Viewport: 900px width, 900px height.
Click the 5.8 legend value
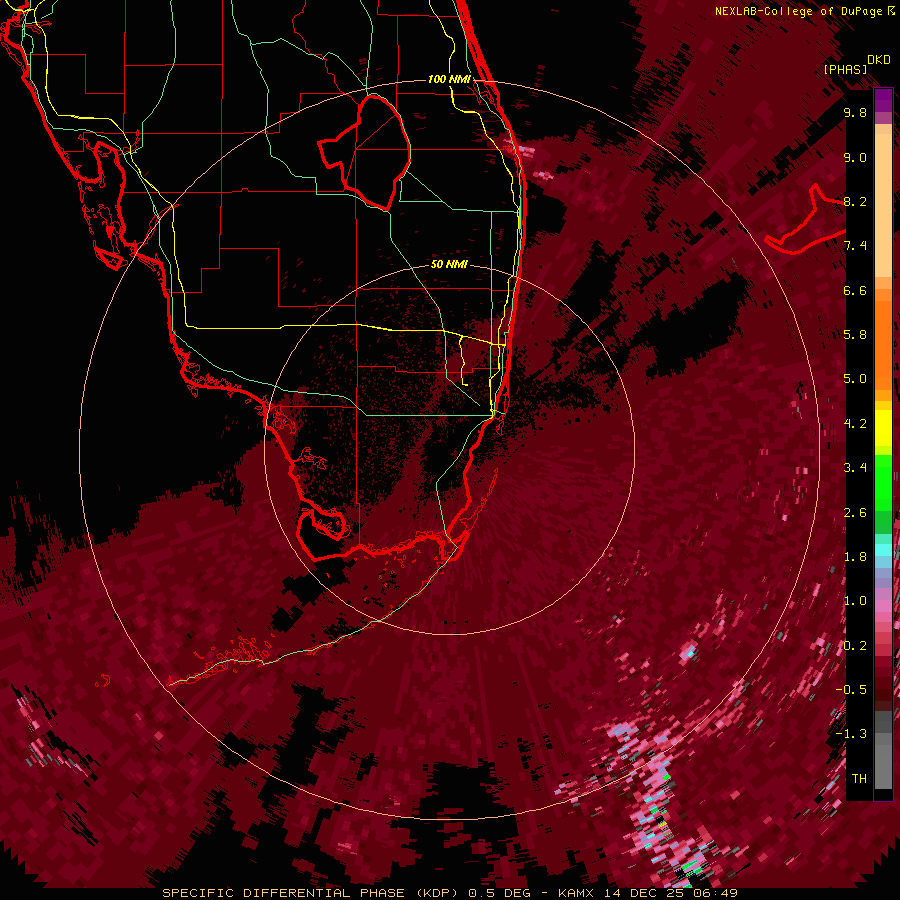click(x=855, y=335)
